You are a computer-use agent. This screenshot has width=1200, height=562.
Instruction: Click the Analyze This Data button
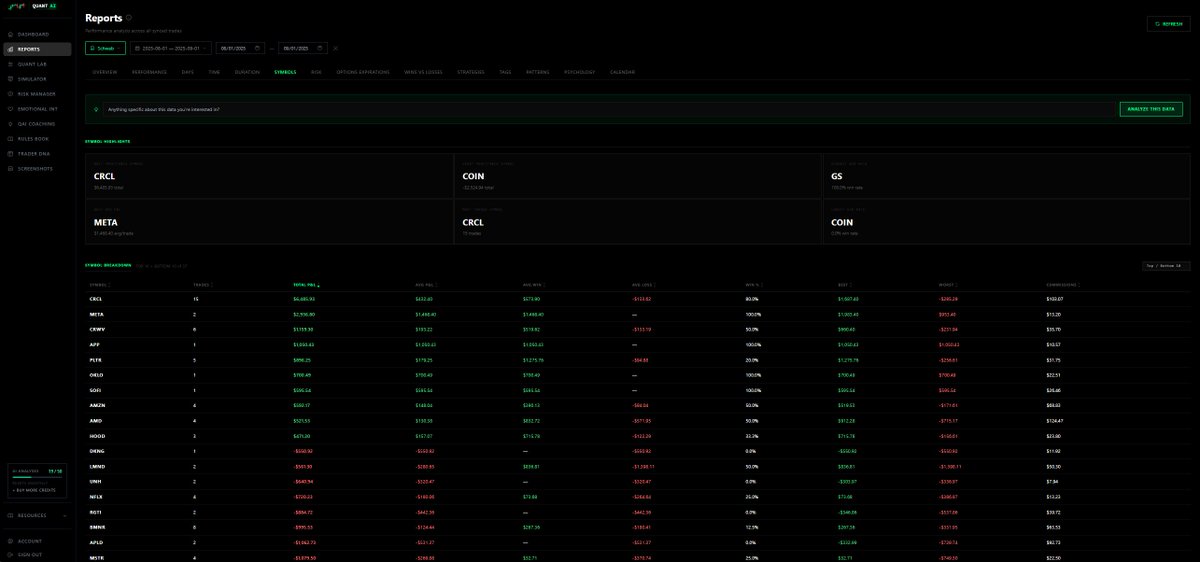point(1151,109)
